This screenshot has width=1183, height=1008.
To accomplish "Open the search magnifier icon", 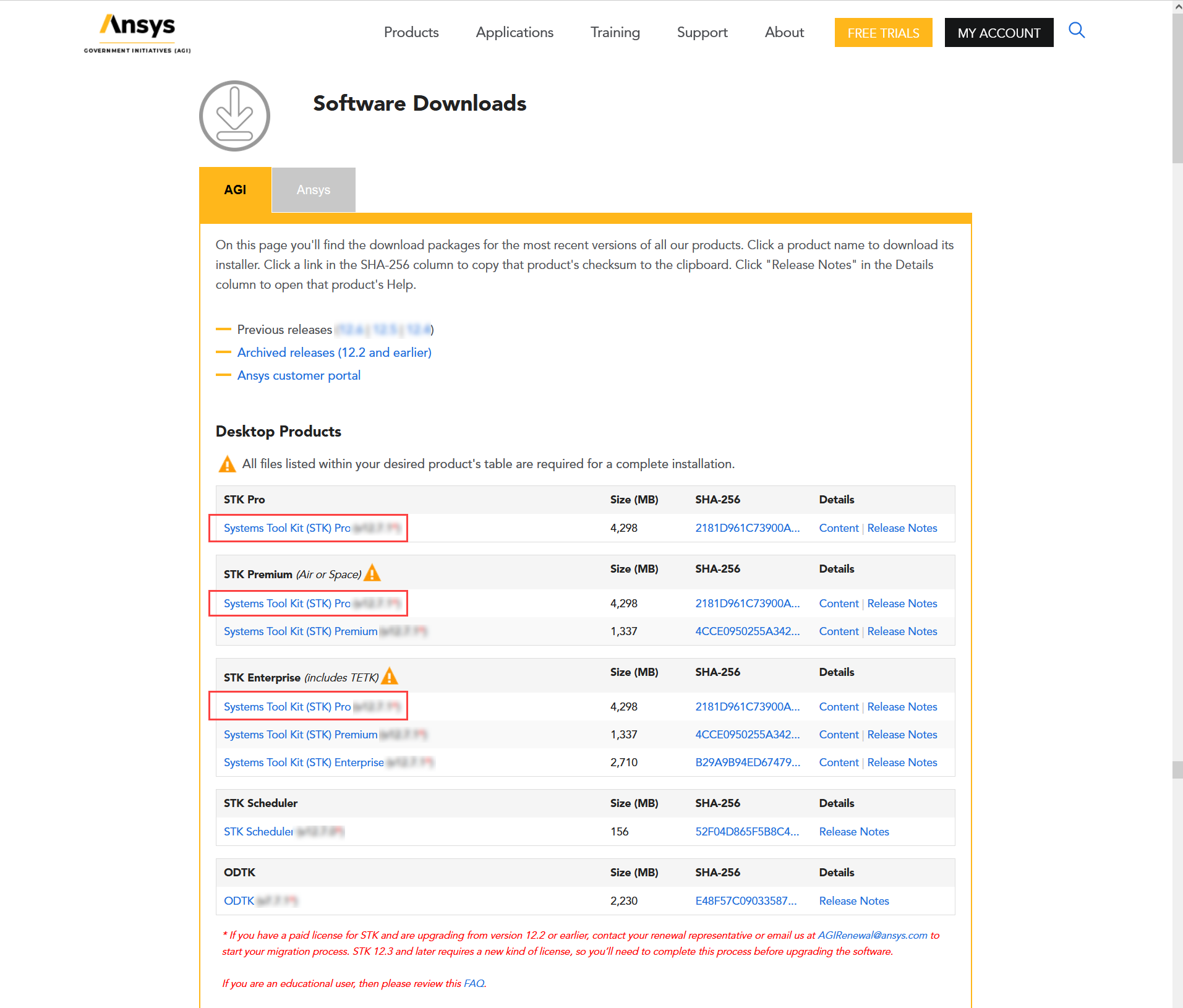I will pos(1077,30).
